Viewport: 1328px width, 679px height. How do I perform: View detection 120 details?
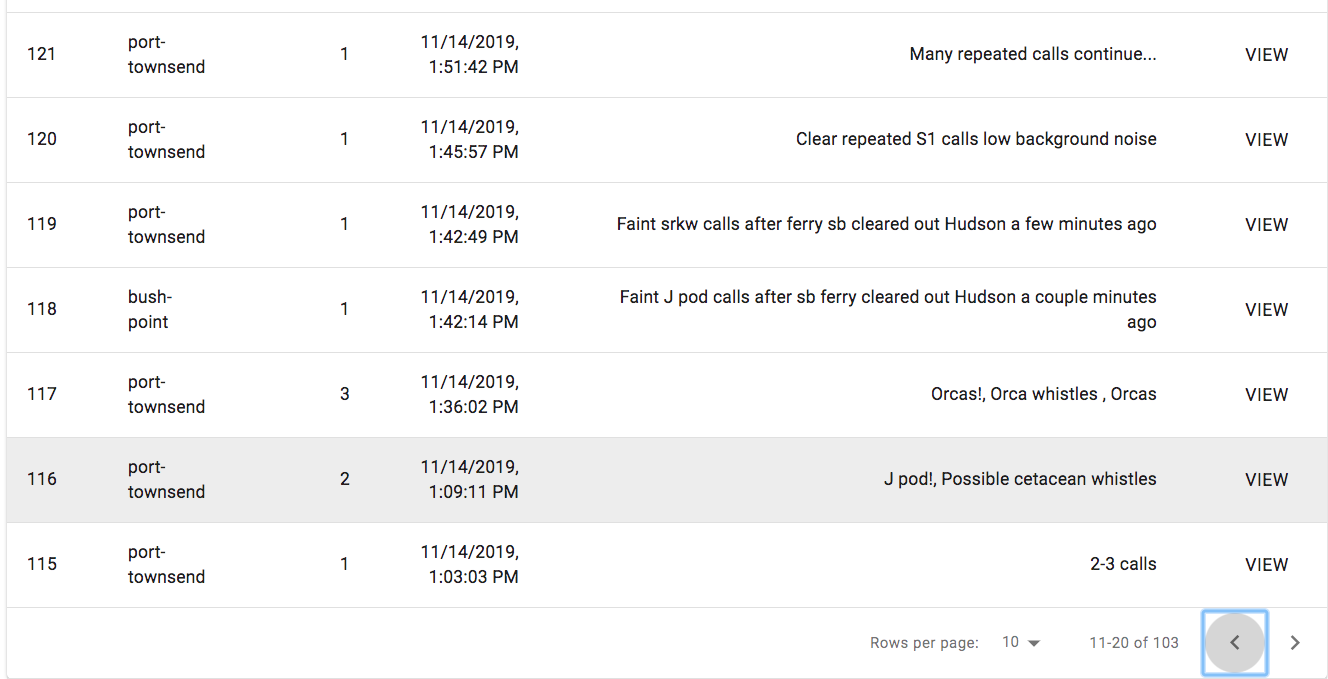point(1266,140)
